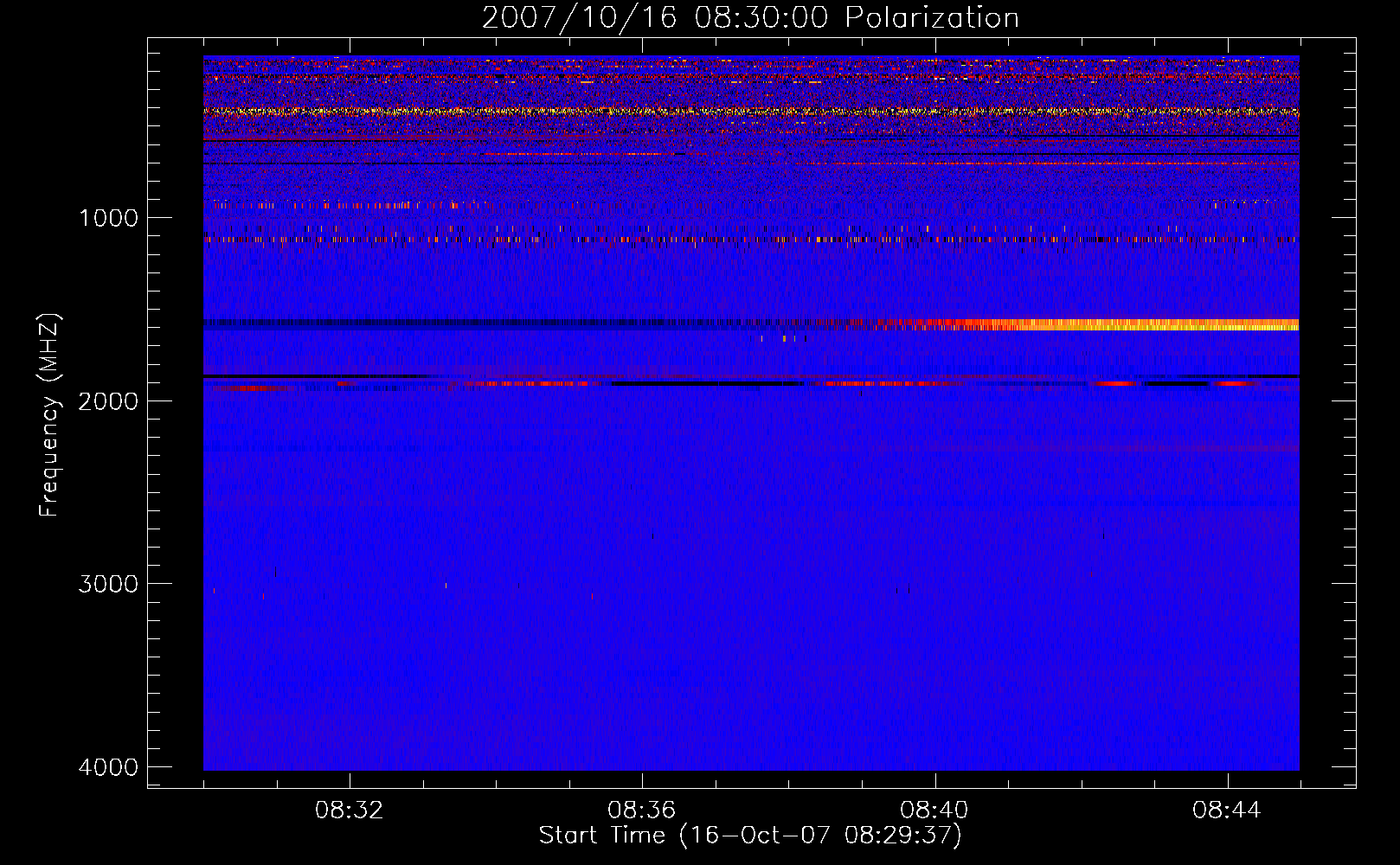The width and height of the screenshot is (1400, 865).
Task: Select the 3000 frequency tick label
Action: (x=108, y=584)
